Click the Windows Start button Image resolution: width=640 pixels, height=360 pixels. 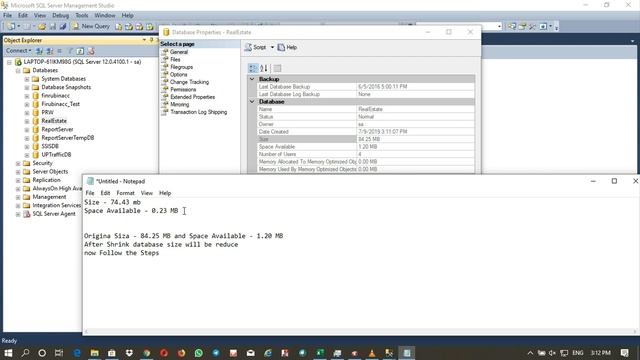(8, 353)
